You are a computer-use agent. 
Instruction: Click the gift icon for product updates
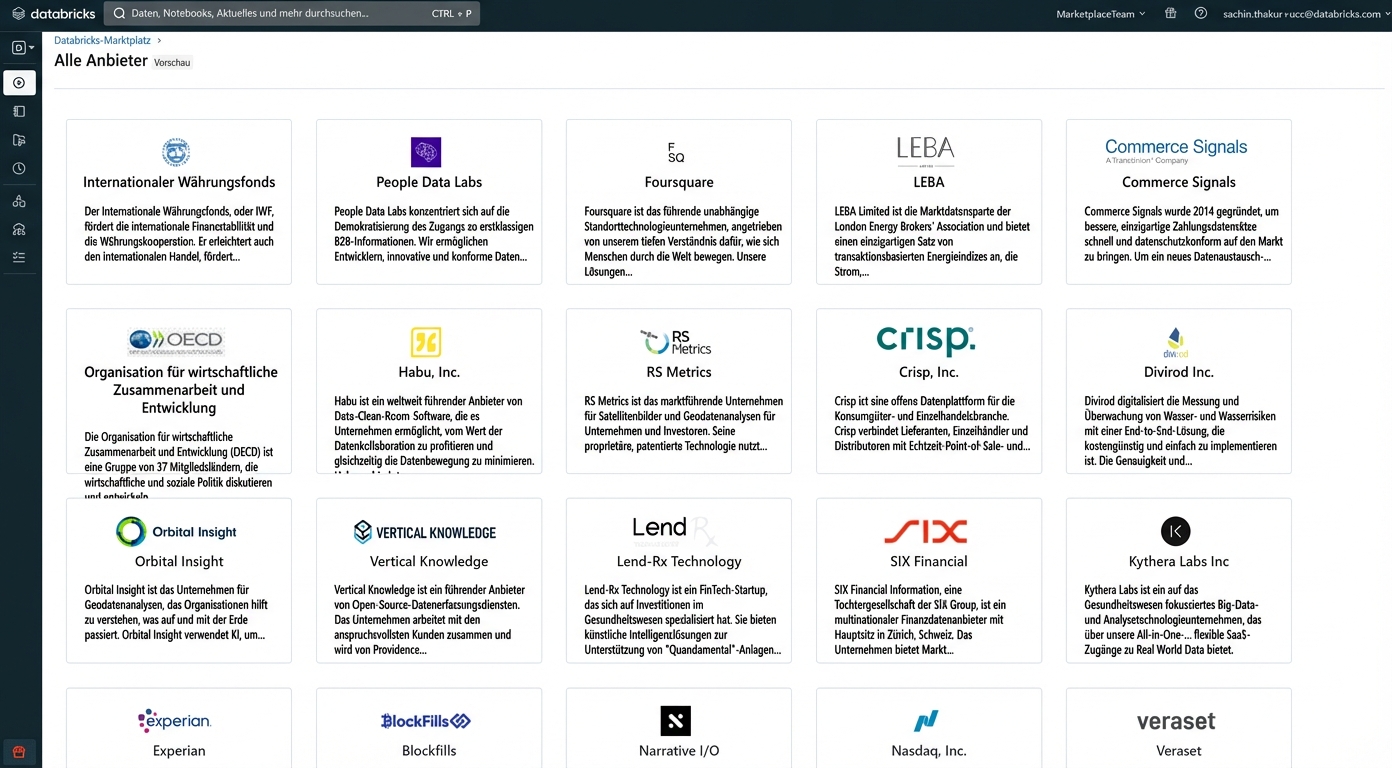[x=1170, y=13]
